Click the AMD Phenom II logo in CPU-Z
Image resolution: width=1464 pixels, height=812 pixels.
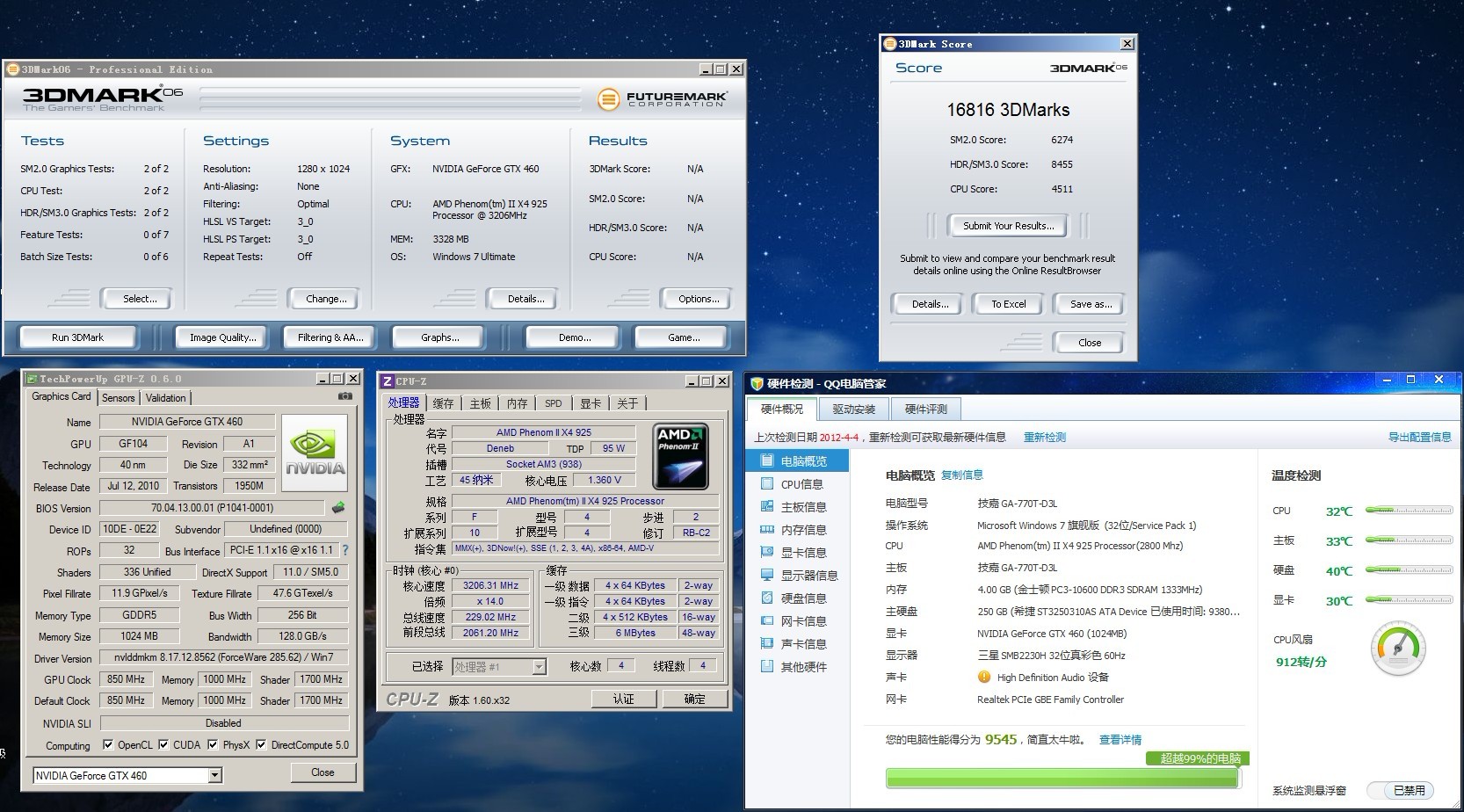tap(681, 457)
